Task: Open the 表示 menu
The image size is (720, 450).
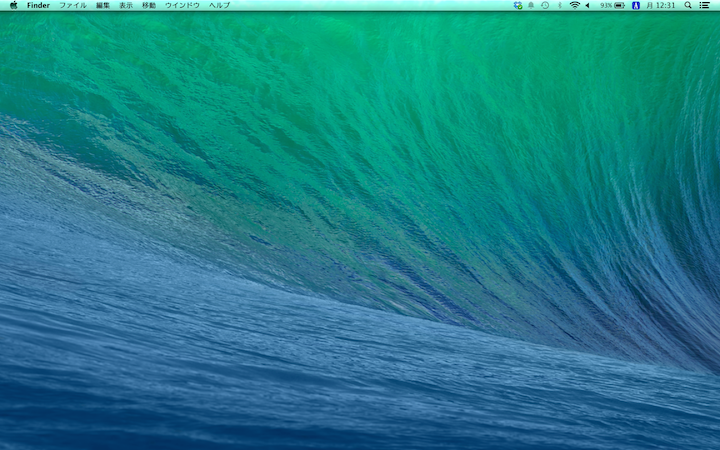Action: point(126,5)
